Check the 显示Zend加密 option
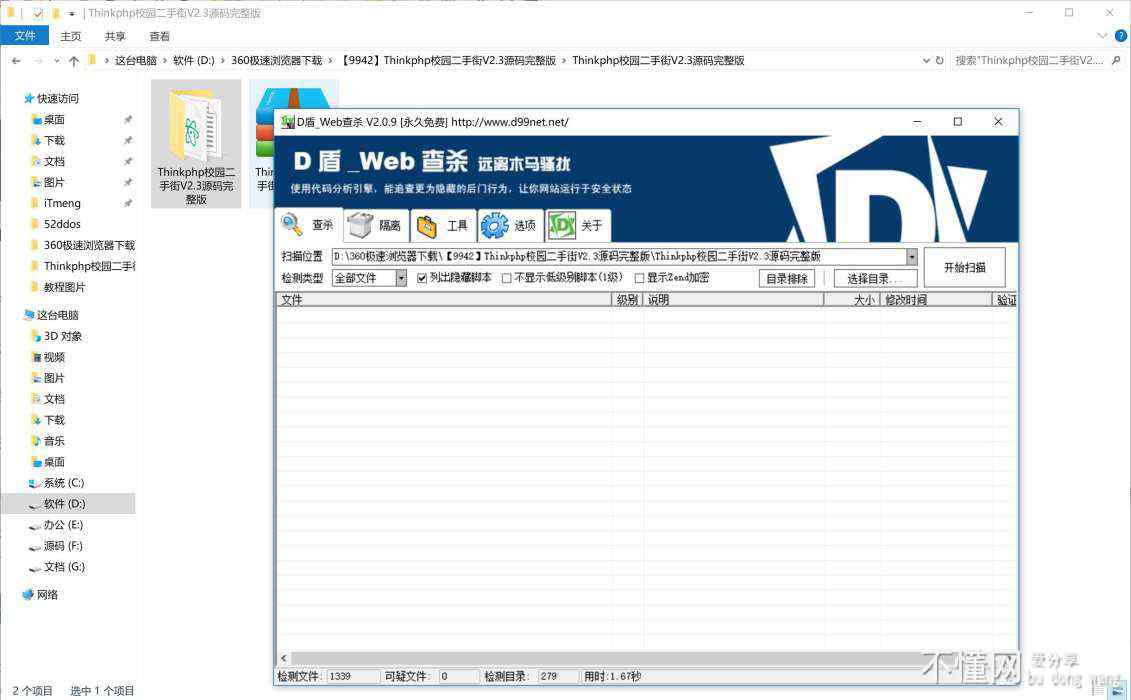This screenshot has width=1131, height=700. click(640, 278)
